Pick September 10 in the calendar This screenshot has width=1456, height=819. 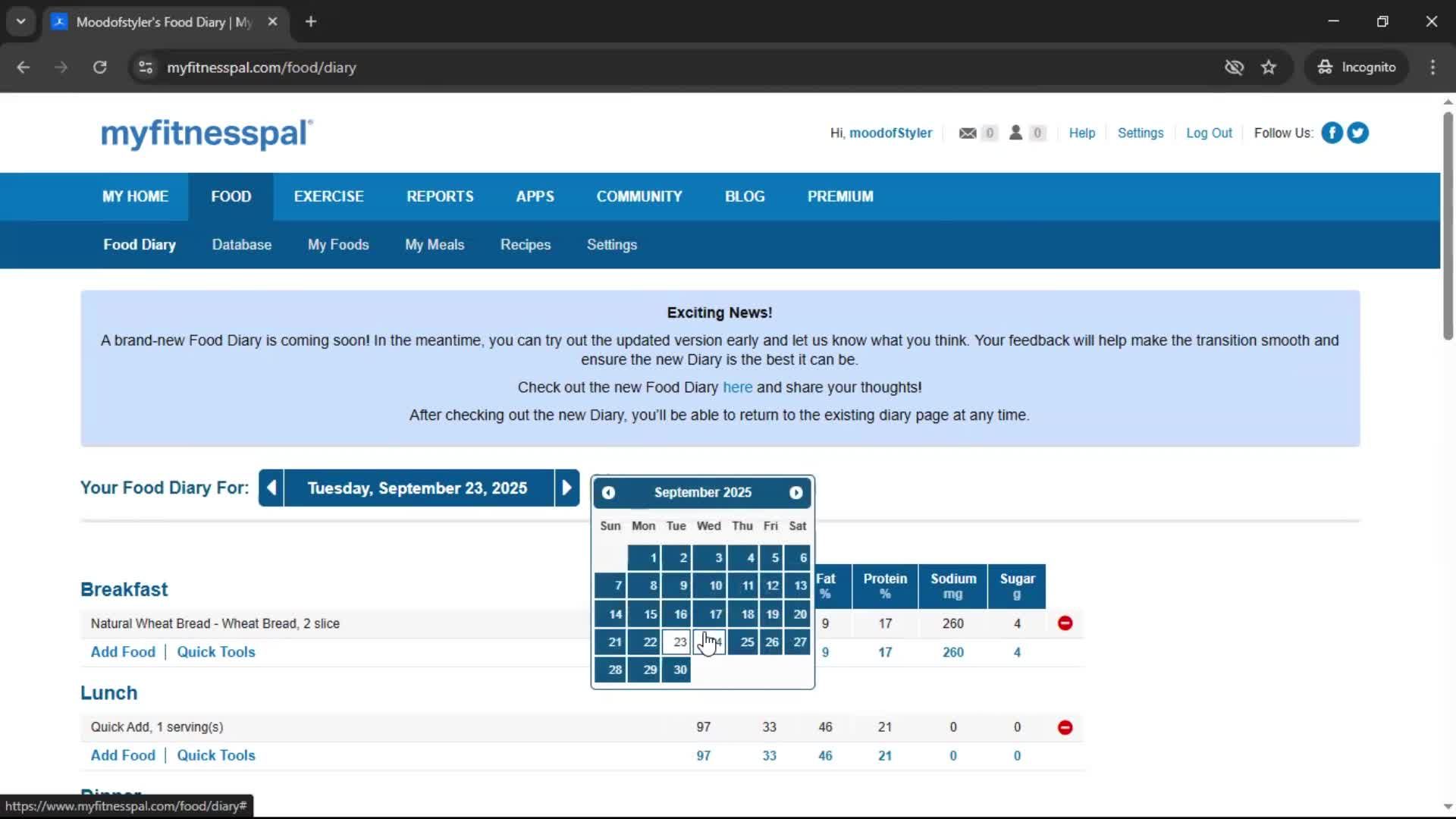pos(710,585)
